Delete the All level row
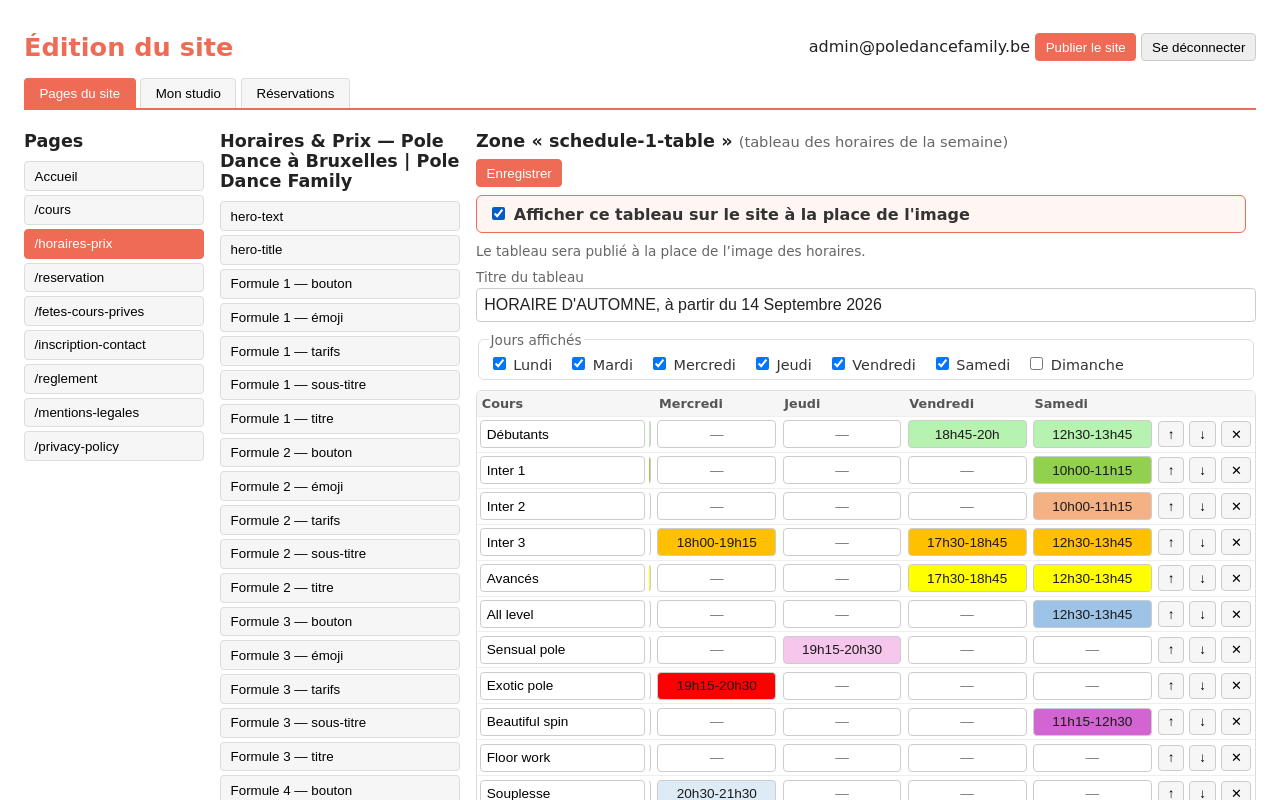This screenshot has height=800, width=1280. [x=1236, y=614]
